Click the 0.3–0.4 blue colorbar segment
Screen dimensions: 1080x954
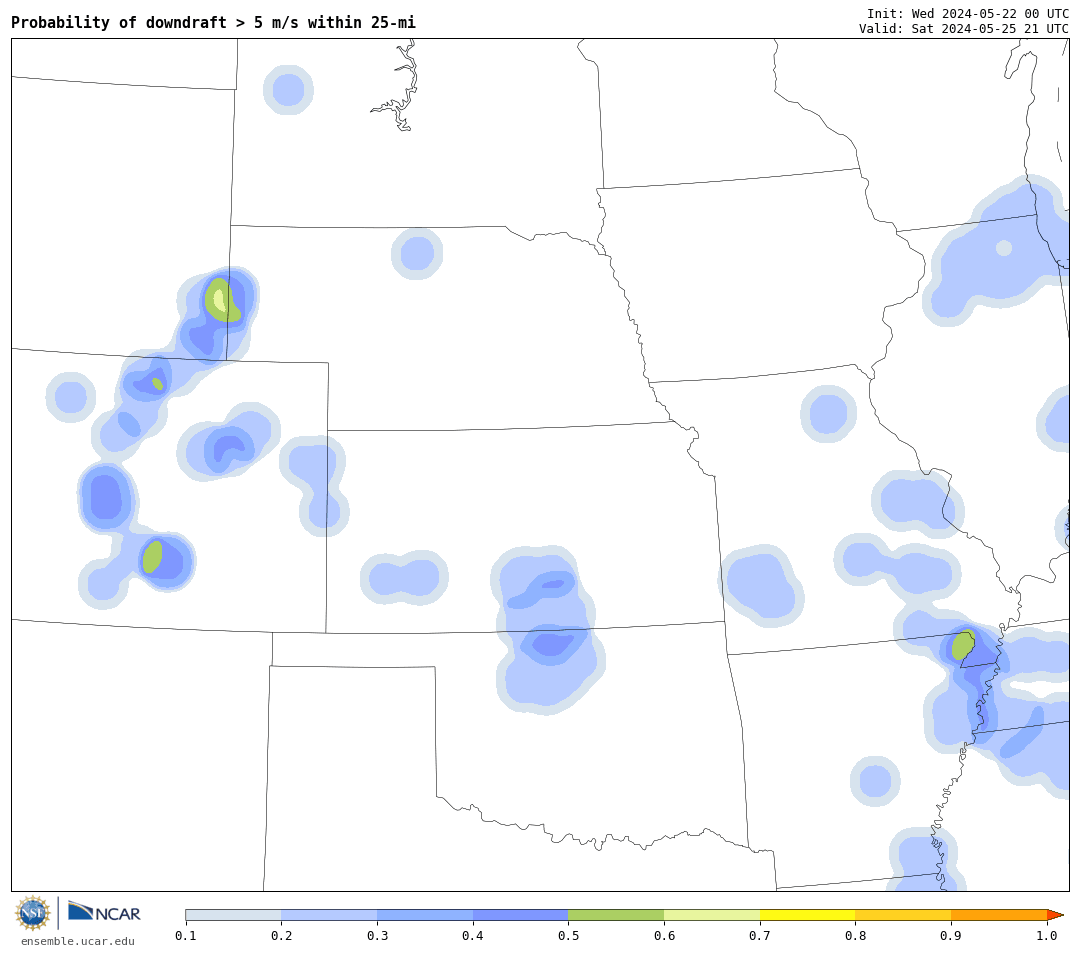click(x=425, y=915)
